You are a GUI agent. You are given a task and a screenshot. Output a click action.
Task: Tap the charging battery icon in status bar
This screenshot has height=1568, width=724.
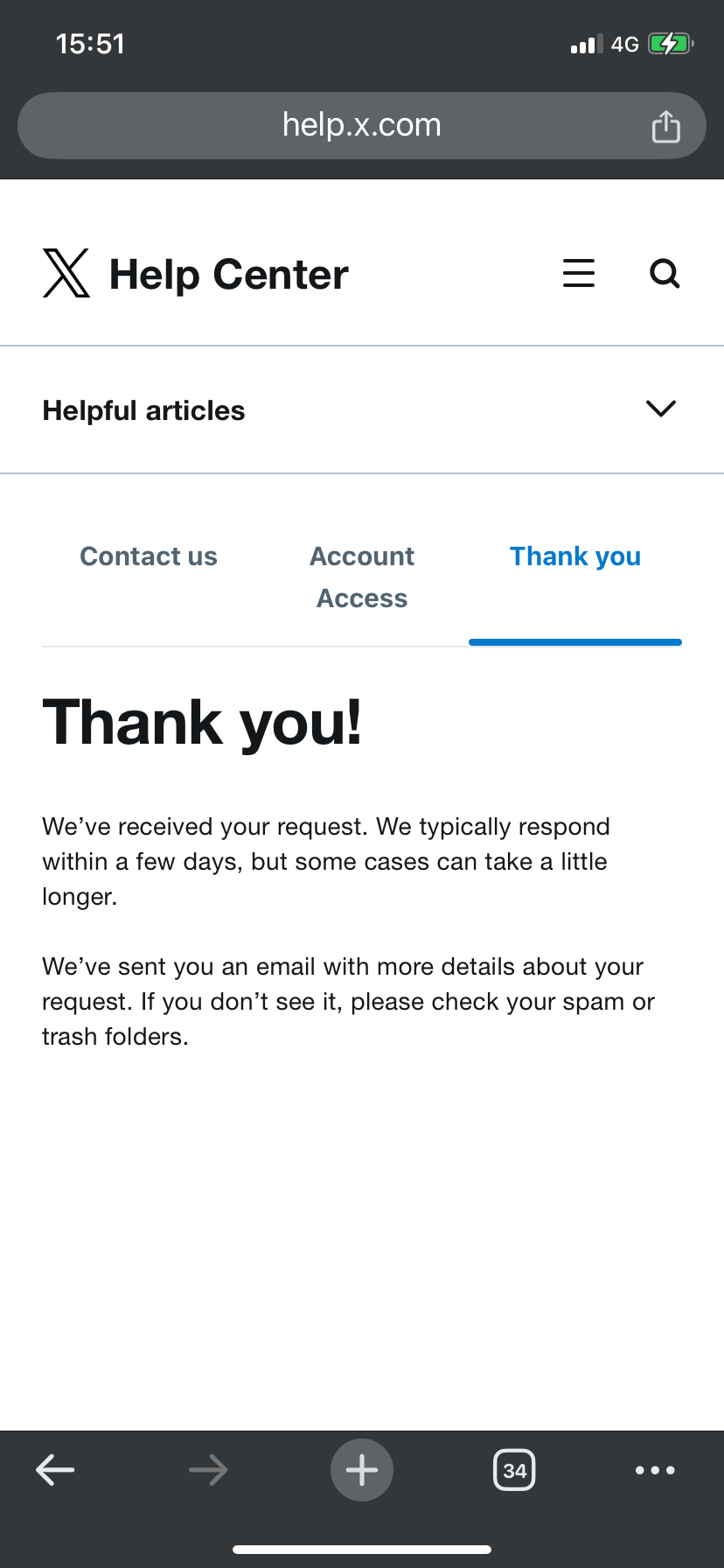click(671, 44)
